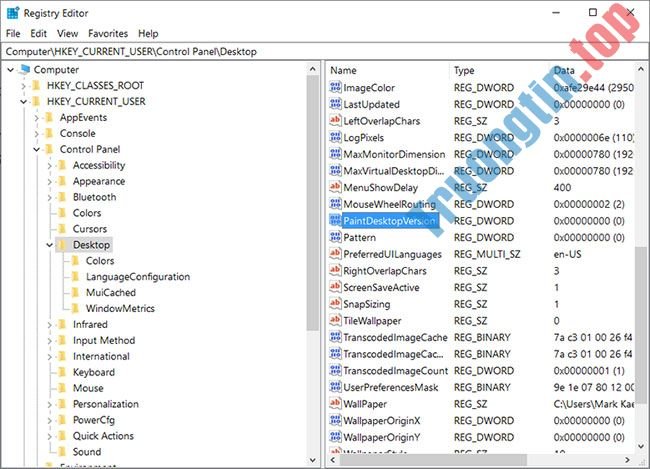Open the Help menu
Viewport: 650px width, 469px height.
[148, 33]
